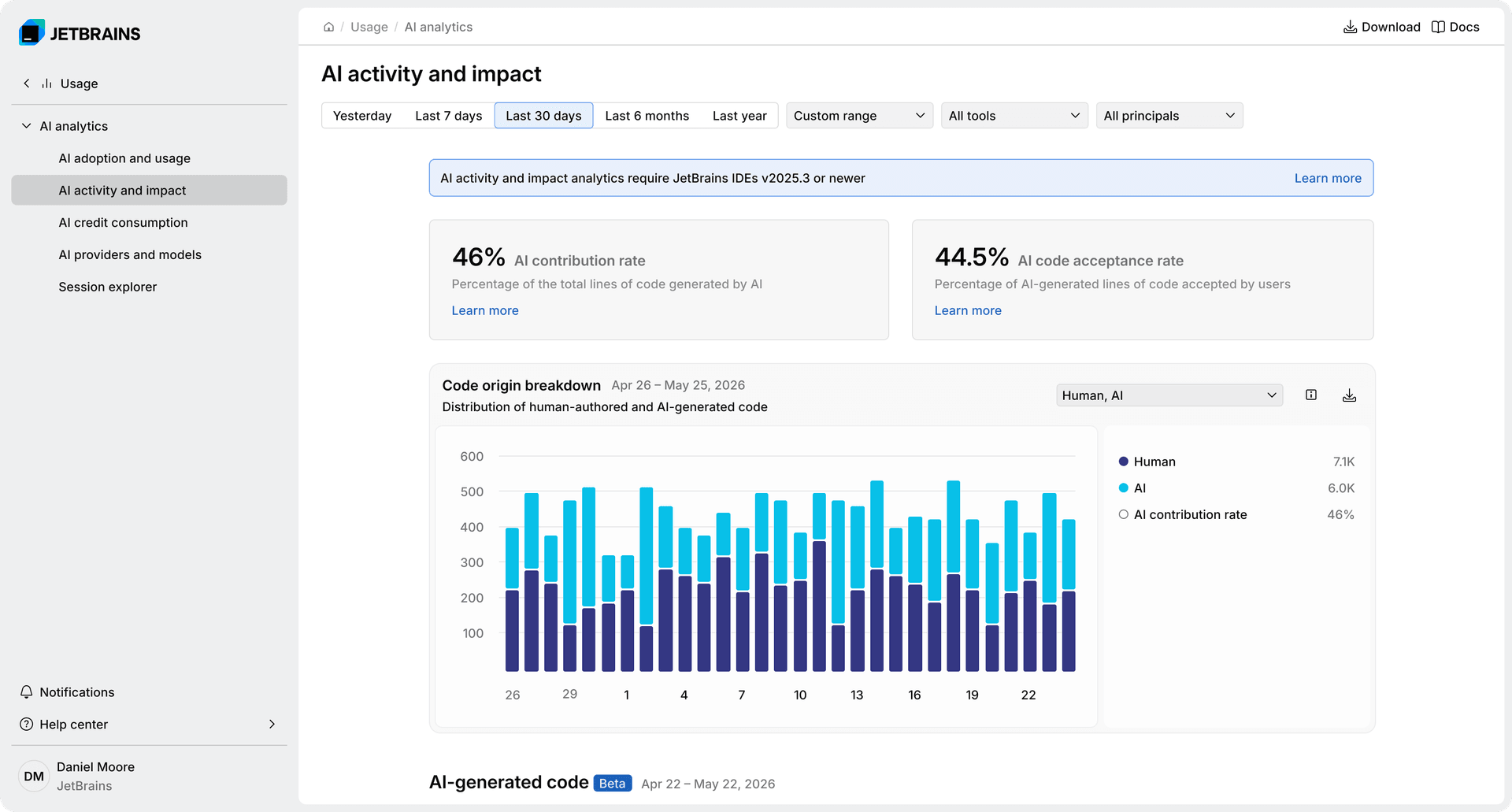The height and width of the screenshot is (812, 1512).
Task: Click the Usage bar chart icon
Action: coord(47,83)
